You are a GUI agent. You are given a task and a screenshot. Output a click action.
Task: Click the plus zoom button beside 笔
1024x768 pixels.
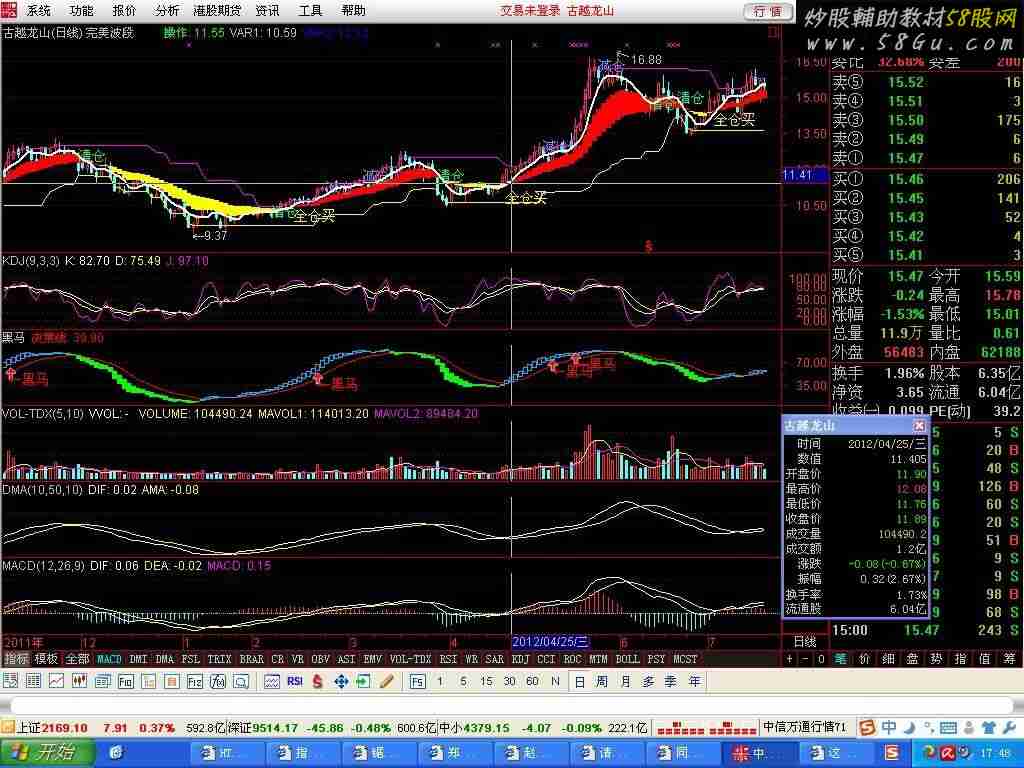[x=790, y=659]
